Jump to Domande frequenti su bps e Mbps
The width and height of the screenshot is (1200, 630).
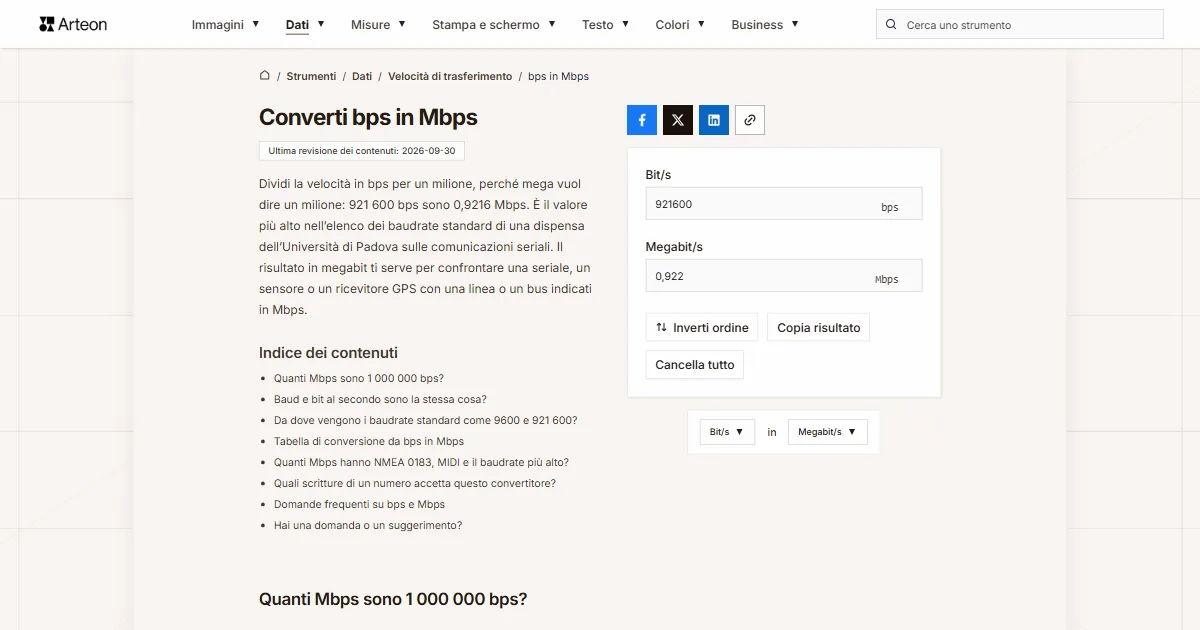360,504
